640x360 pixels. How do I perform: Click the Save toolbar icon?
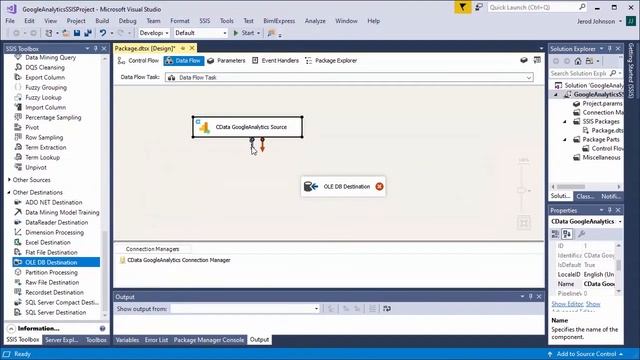click(x=77, y=33)
